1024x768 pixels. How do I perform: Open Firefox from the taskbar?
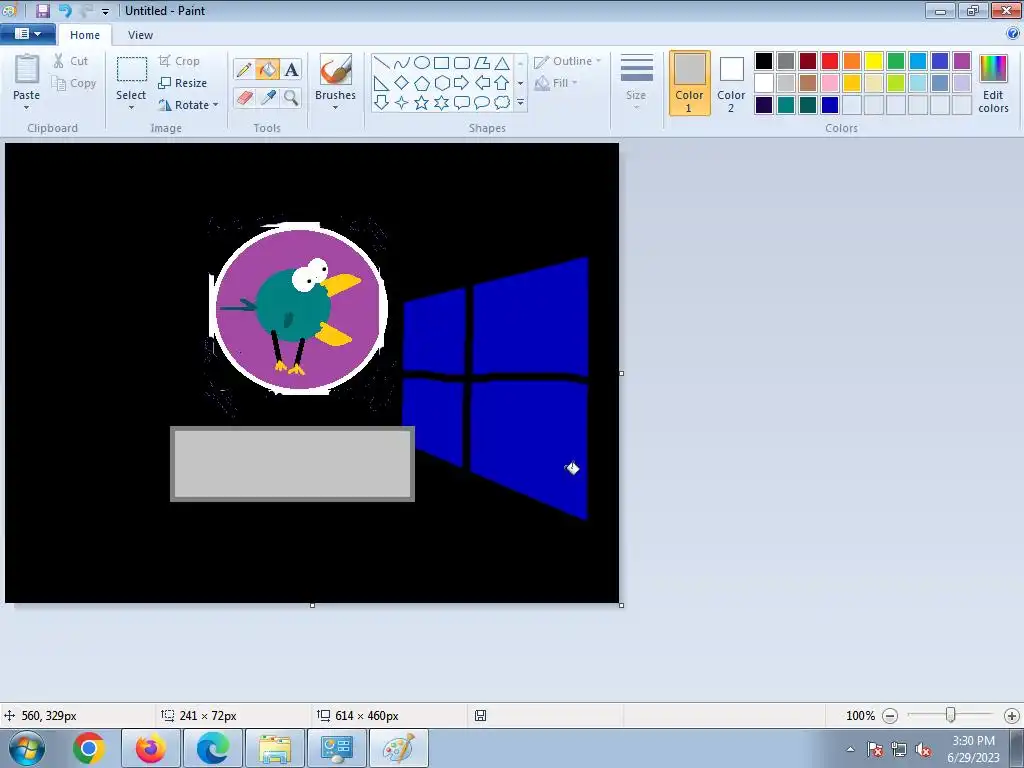(150, 748)
